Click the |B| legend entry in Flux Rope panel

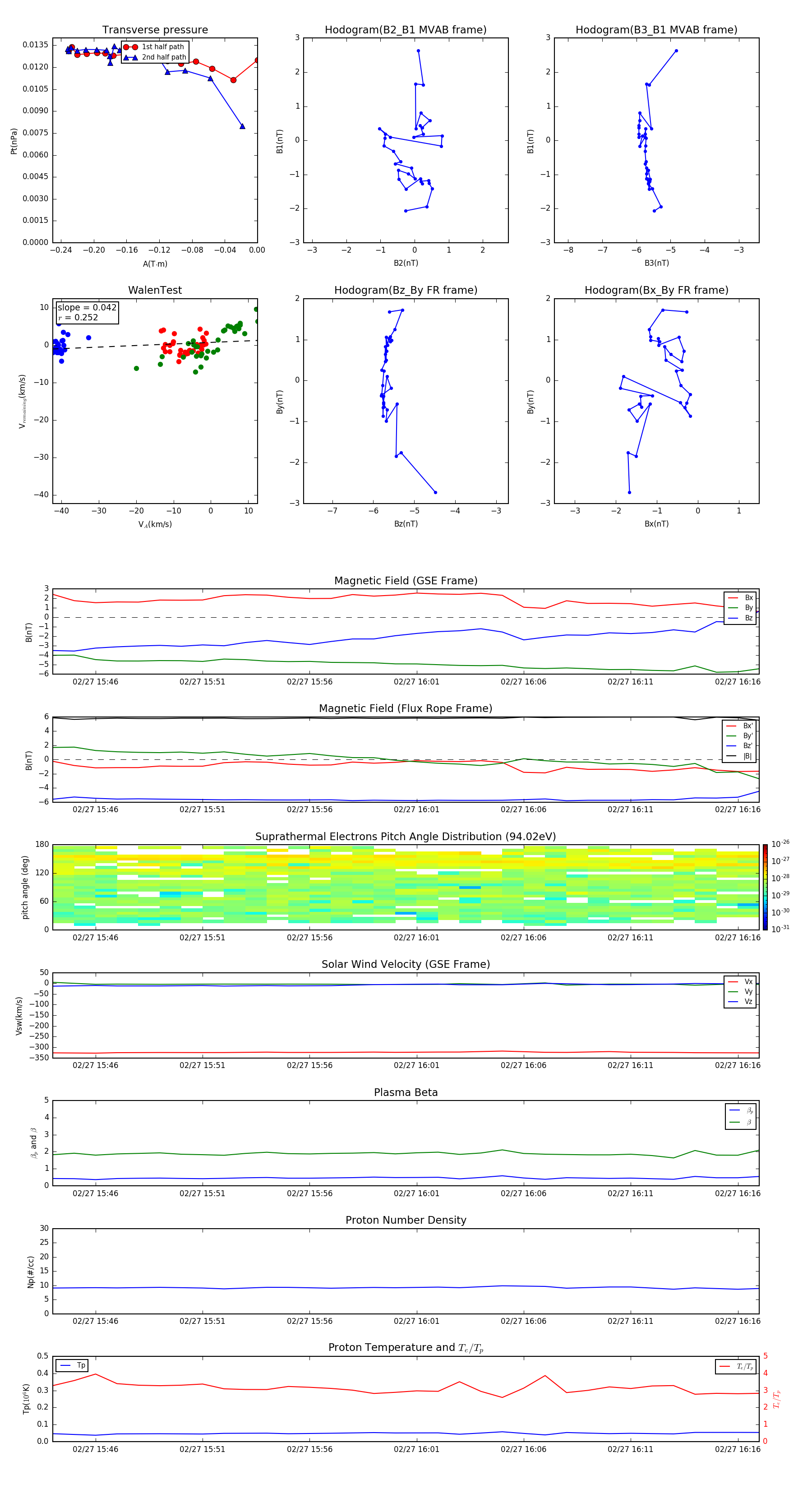tap(739, 756)
